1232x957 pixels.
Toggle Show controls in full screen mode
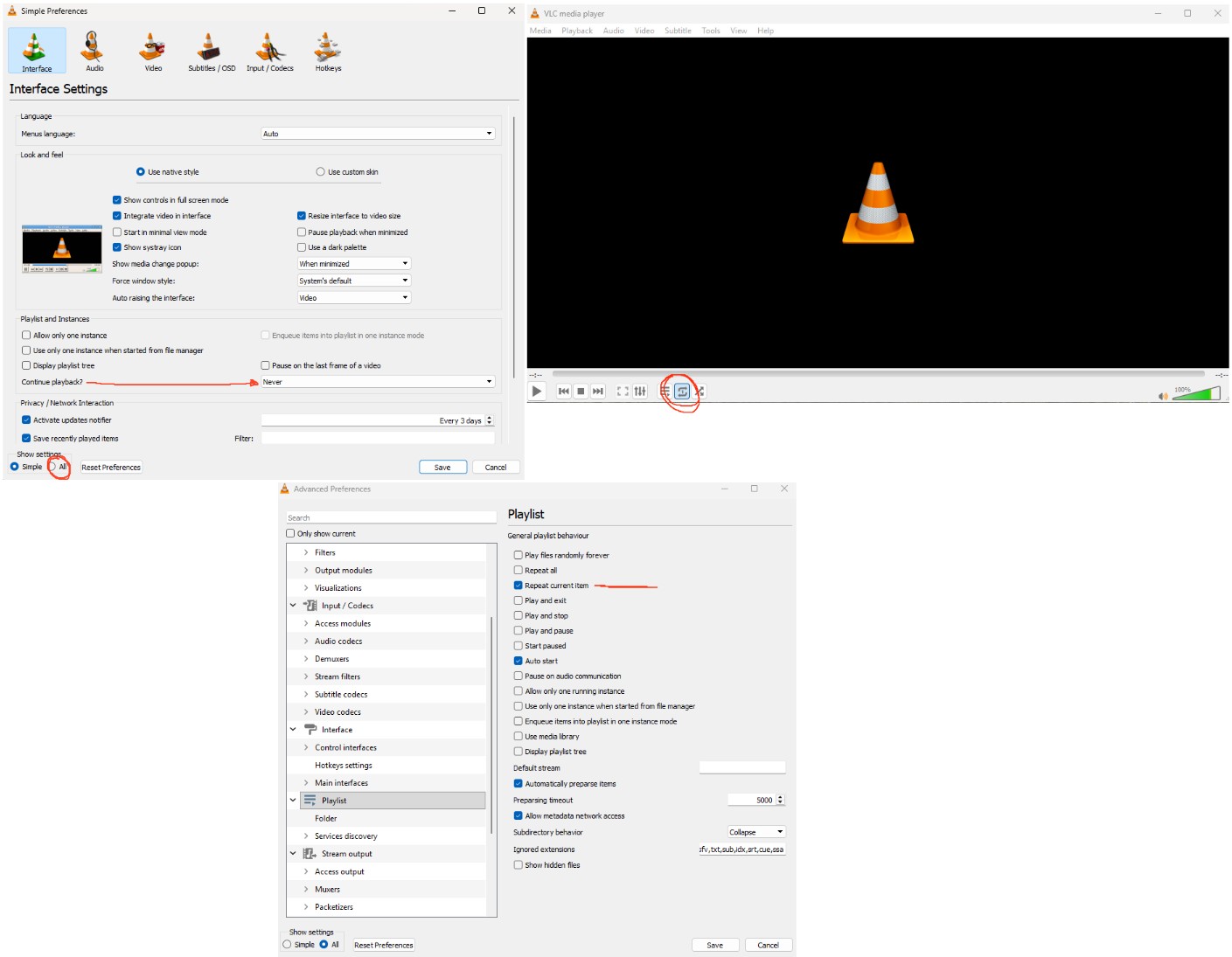pos(117,200)
